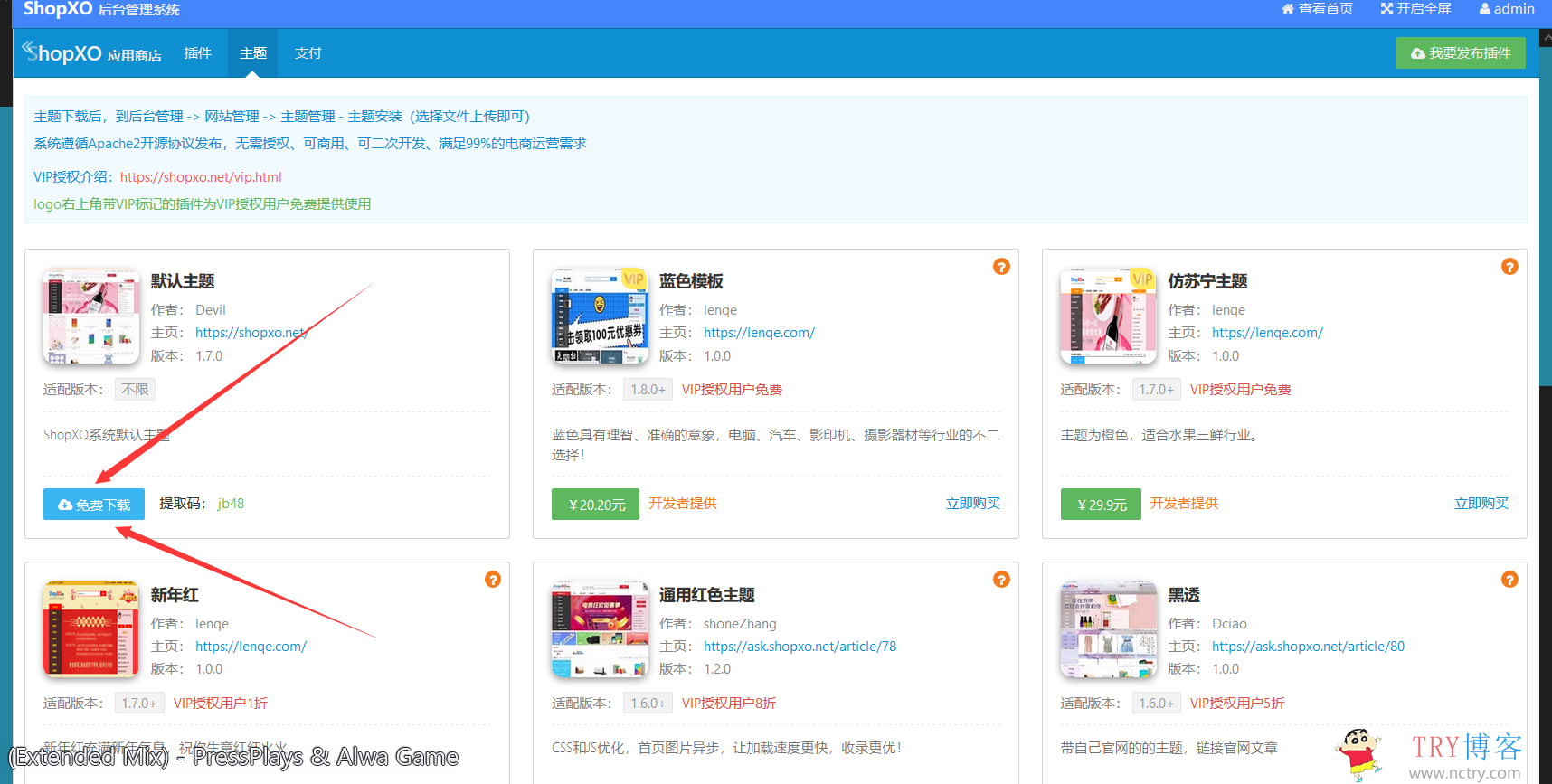Click 立即购买 for 蓝色模板

tap(973, 504)
